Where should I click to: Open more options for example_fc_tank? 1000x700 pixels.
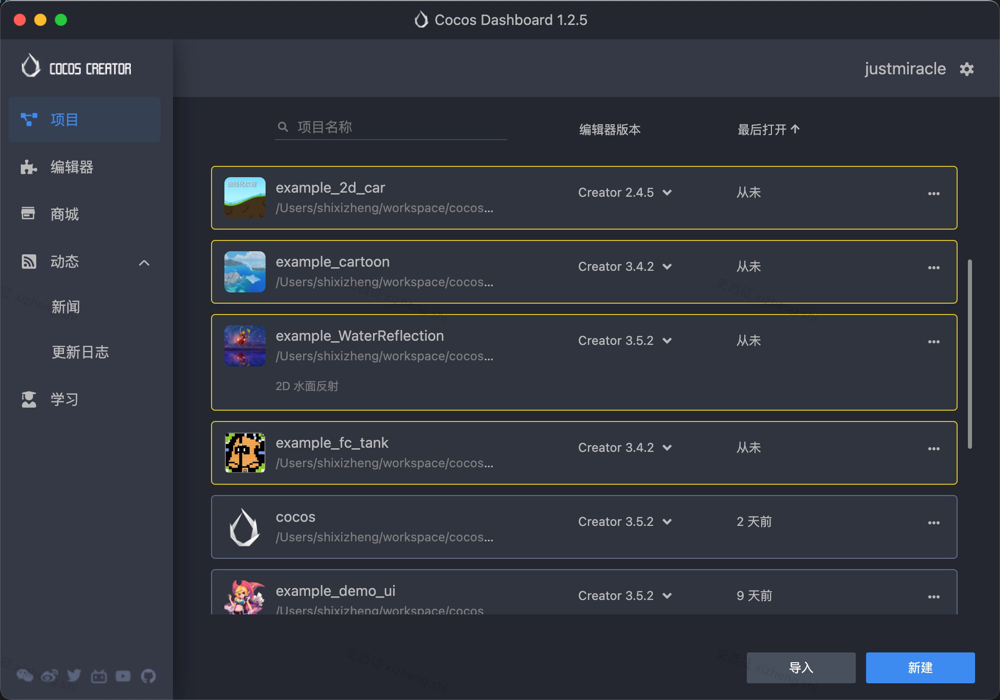(x=934, y=448)
